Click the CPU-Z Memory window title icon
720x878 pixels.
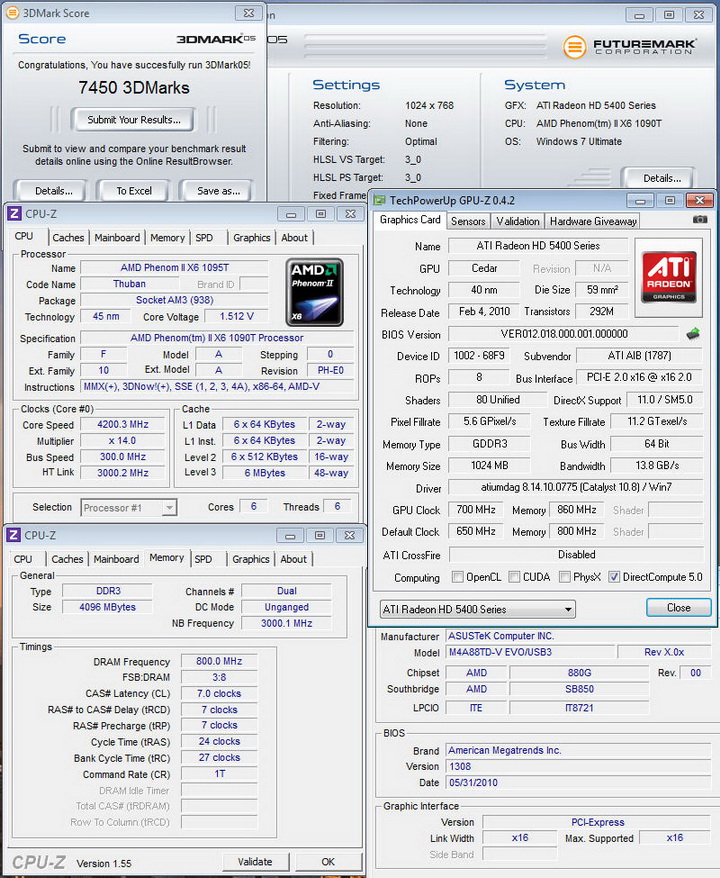pyautogui.click(x=13, y=535)
